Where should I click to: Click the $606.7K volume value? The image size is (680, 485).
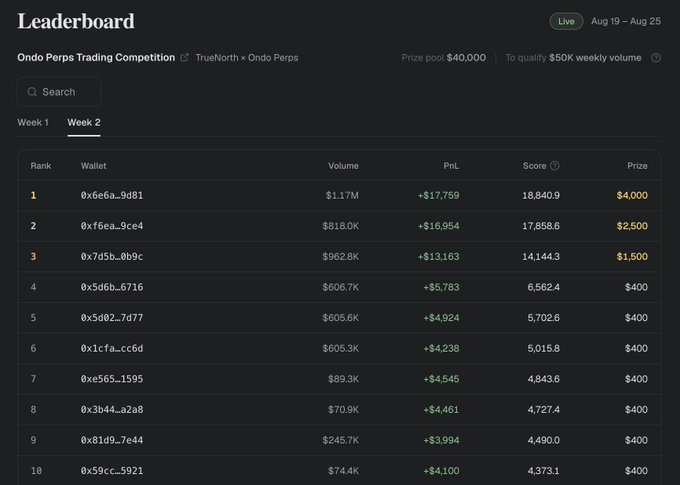coord(340,287)
